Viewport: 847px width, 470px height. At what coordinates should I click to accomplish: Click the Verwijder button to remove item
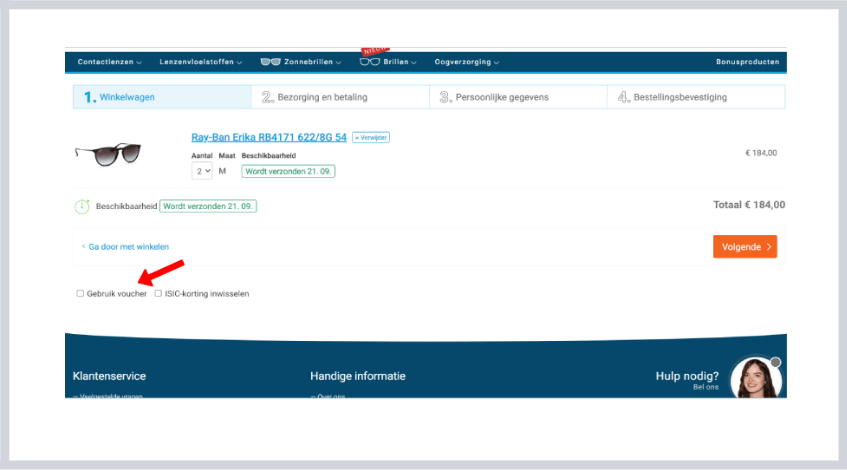click(x=371, y=137)
